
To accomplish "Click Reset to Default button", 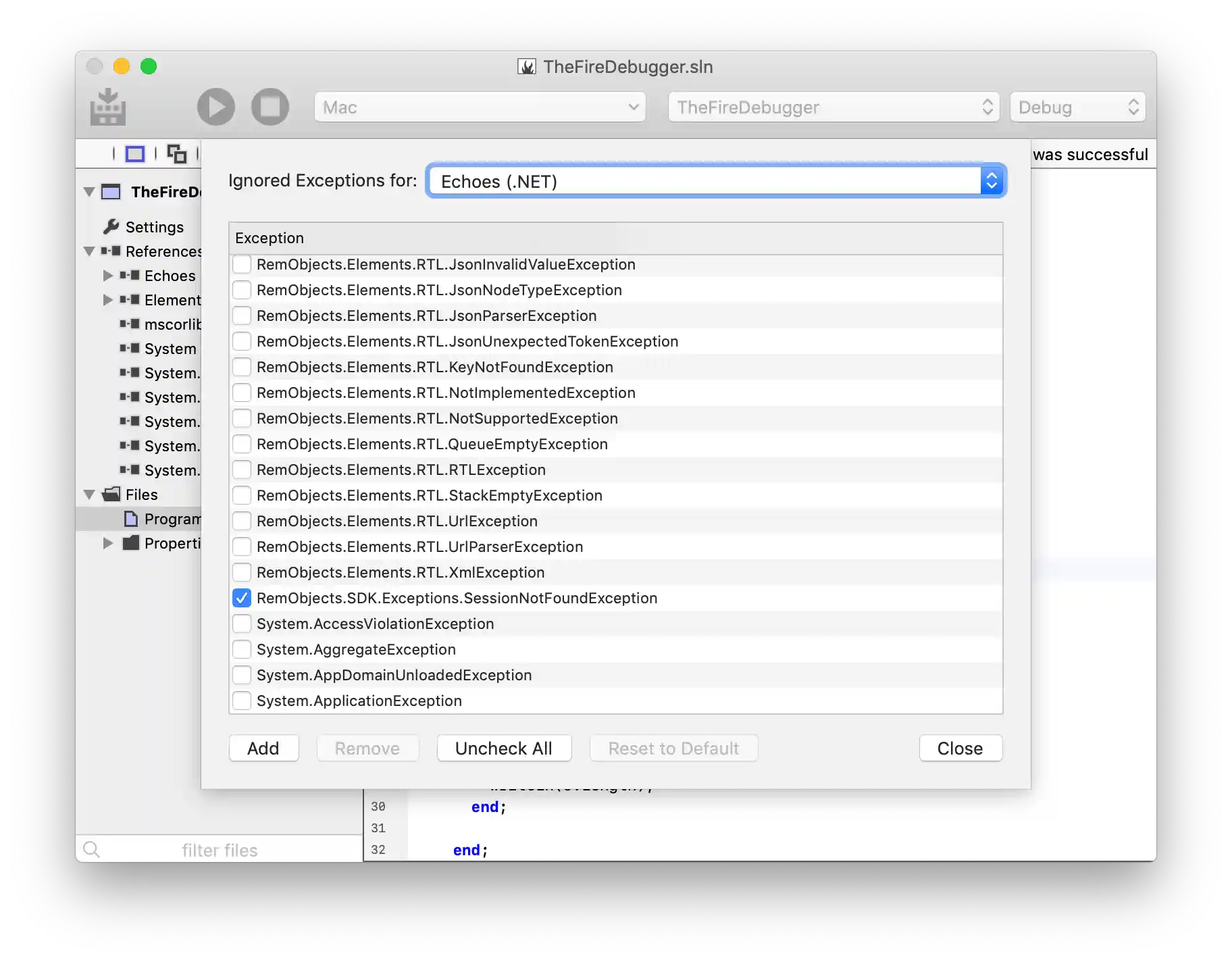I will (x=673, y=748).
